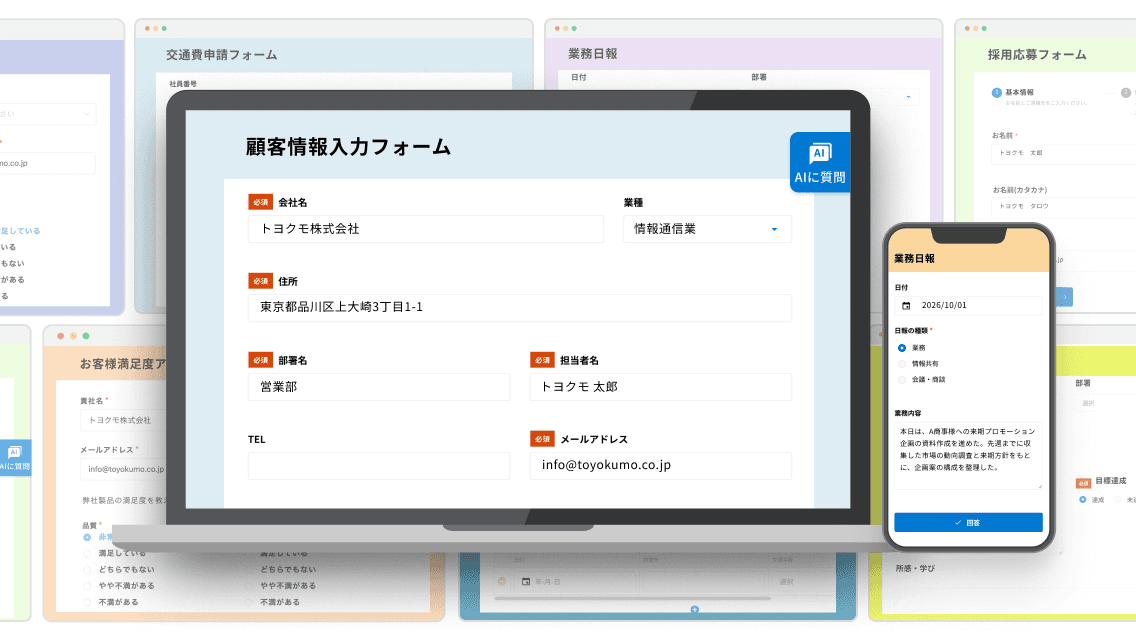Click the plus icon below the bottom form
1136x640 pixels.
[694, 610]
